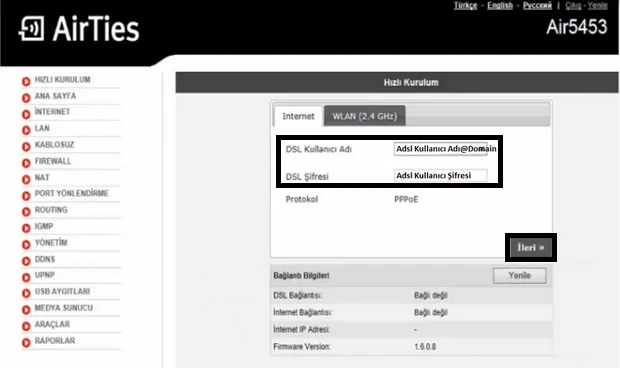Click the red arrow icon beside RAPORLAR
This screenshot has width=620, height=368.
[x=26, y=343]
